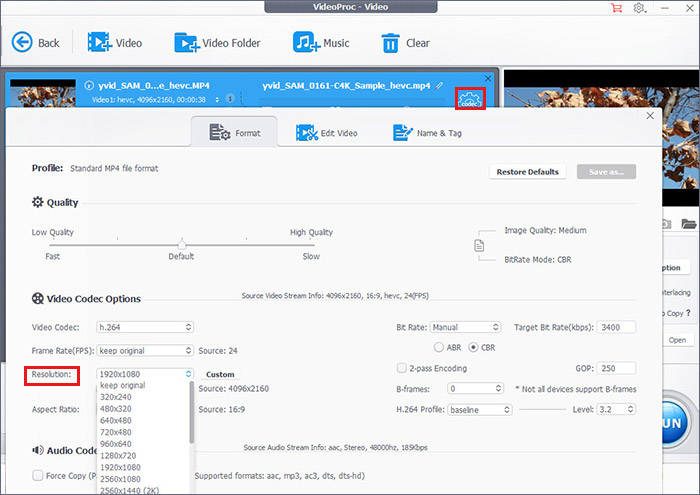Select the CBR radio button
Screen dimensions: 700x495
click(473, 347)
